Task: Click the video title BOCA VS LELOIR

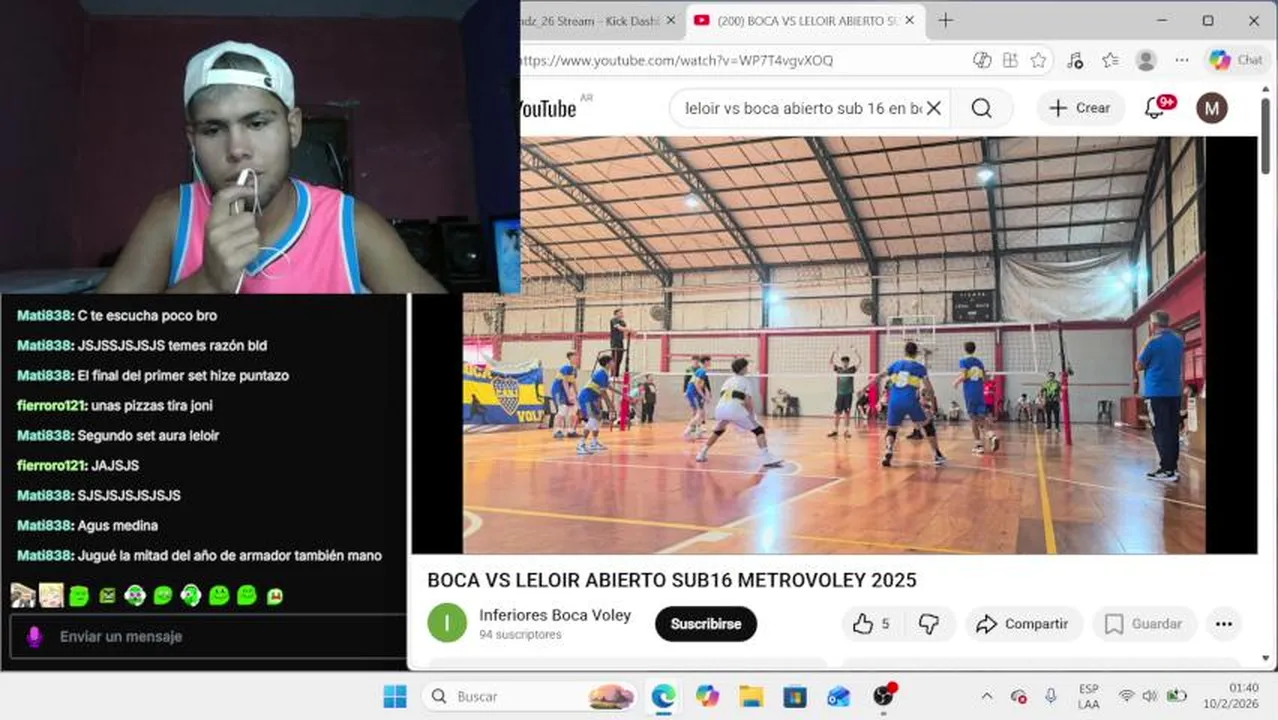Action: [x=672, y=580]
